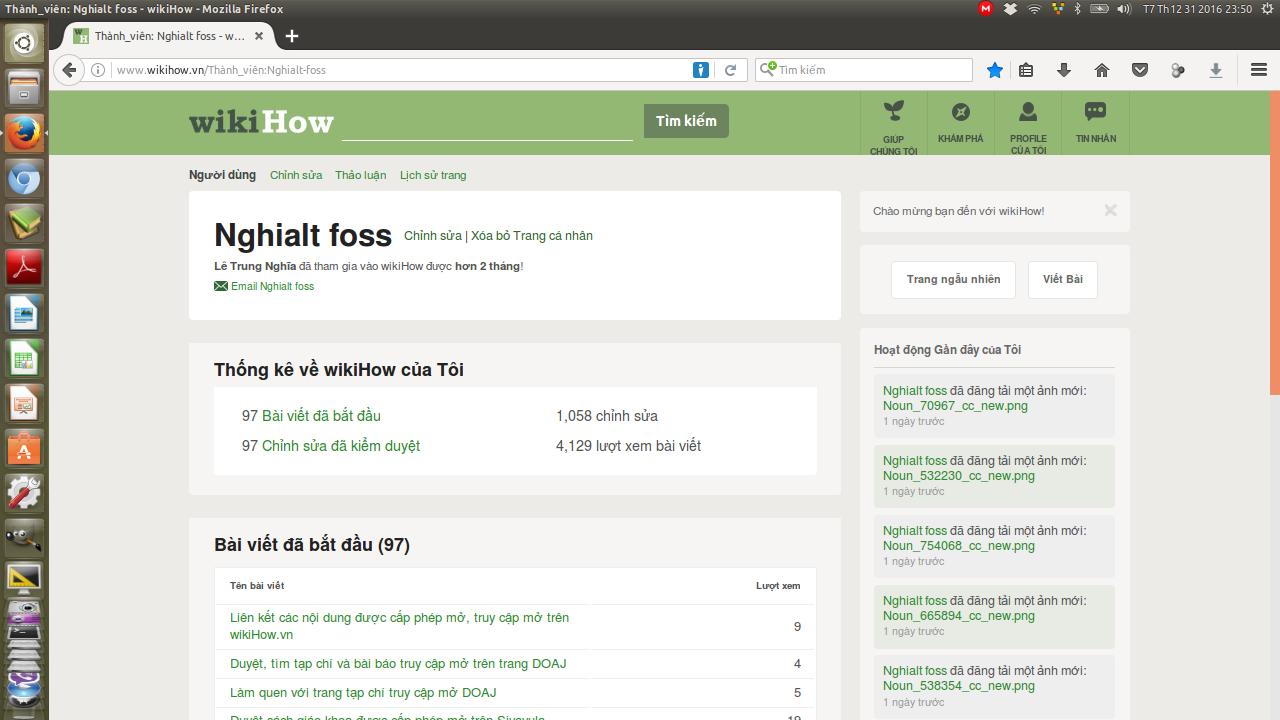Click Chỉnh sửa link beside the profile name
Screen dimensions: 1280x720
433,236
